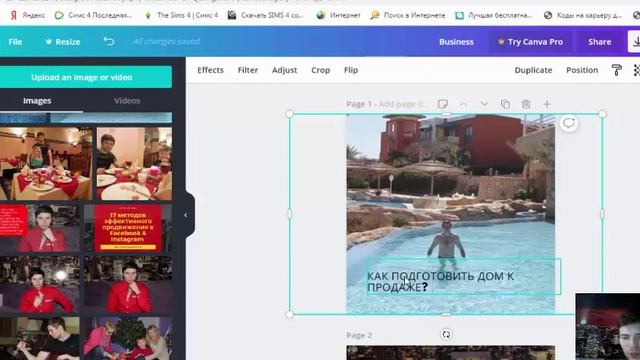Click the top-right resize handle of selection
Viewport: 640px width, 360px height.
click(602, 114)
